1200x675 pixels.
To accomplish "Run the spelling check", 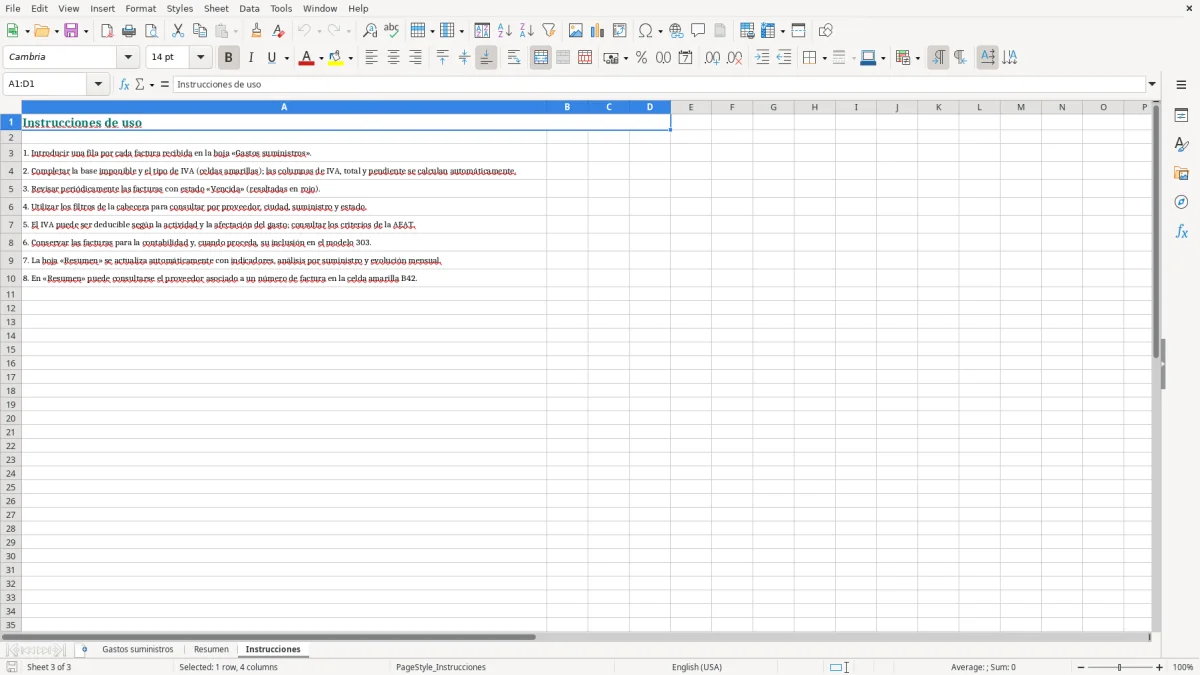I will point(391,31).
